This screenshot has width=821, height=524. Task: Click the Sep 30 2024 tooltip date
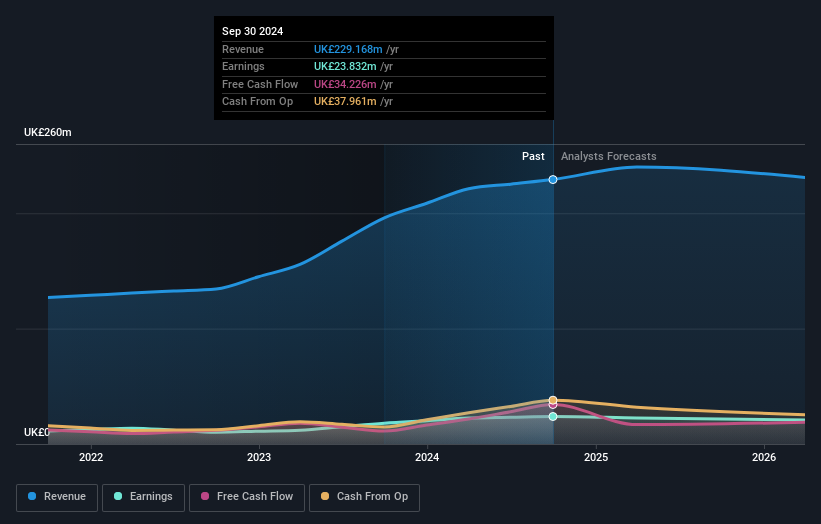point(252,31)
